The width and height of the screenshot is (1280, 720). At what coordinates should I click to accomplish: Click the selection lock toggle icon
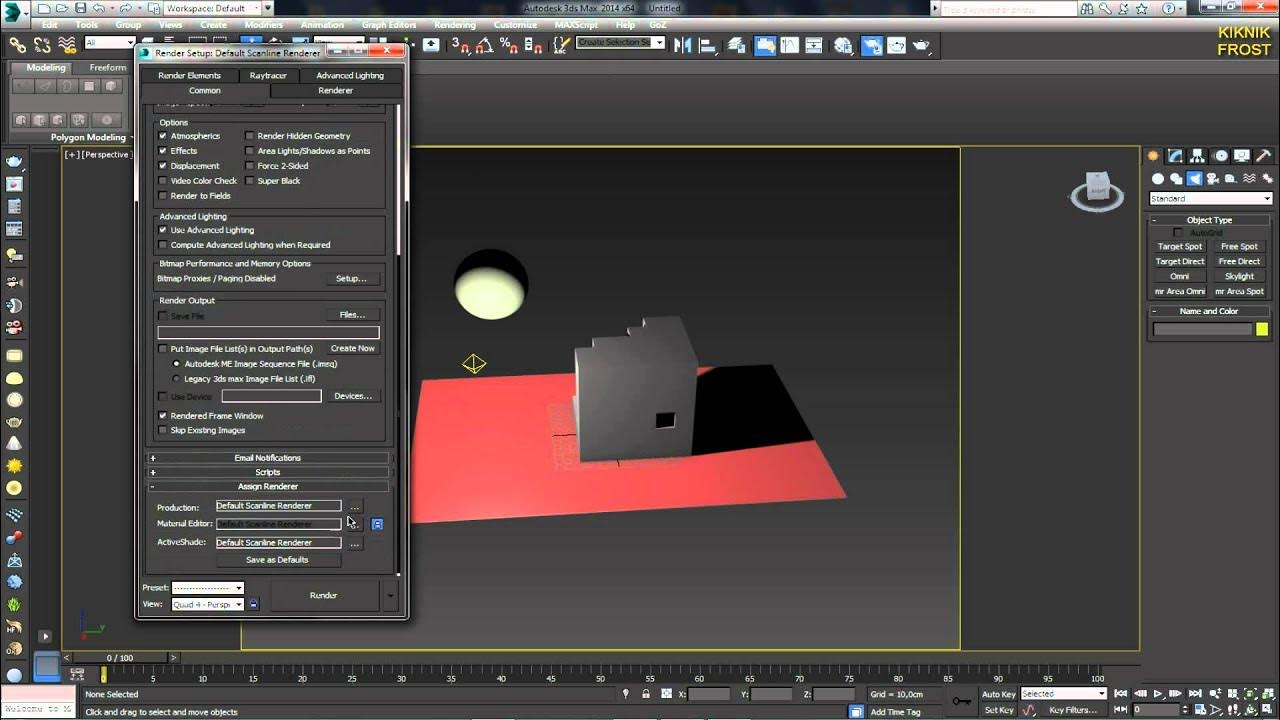pos(646,694)
